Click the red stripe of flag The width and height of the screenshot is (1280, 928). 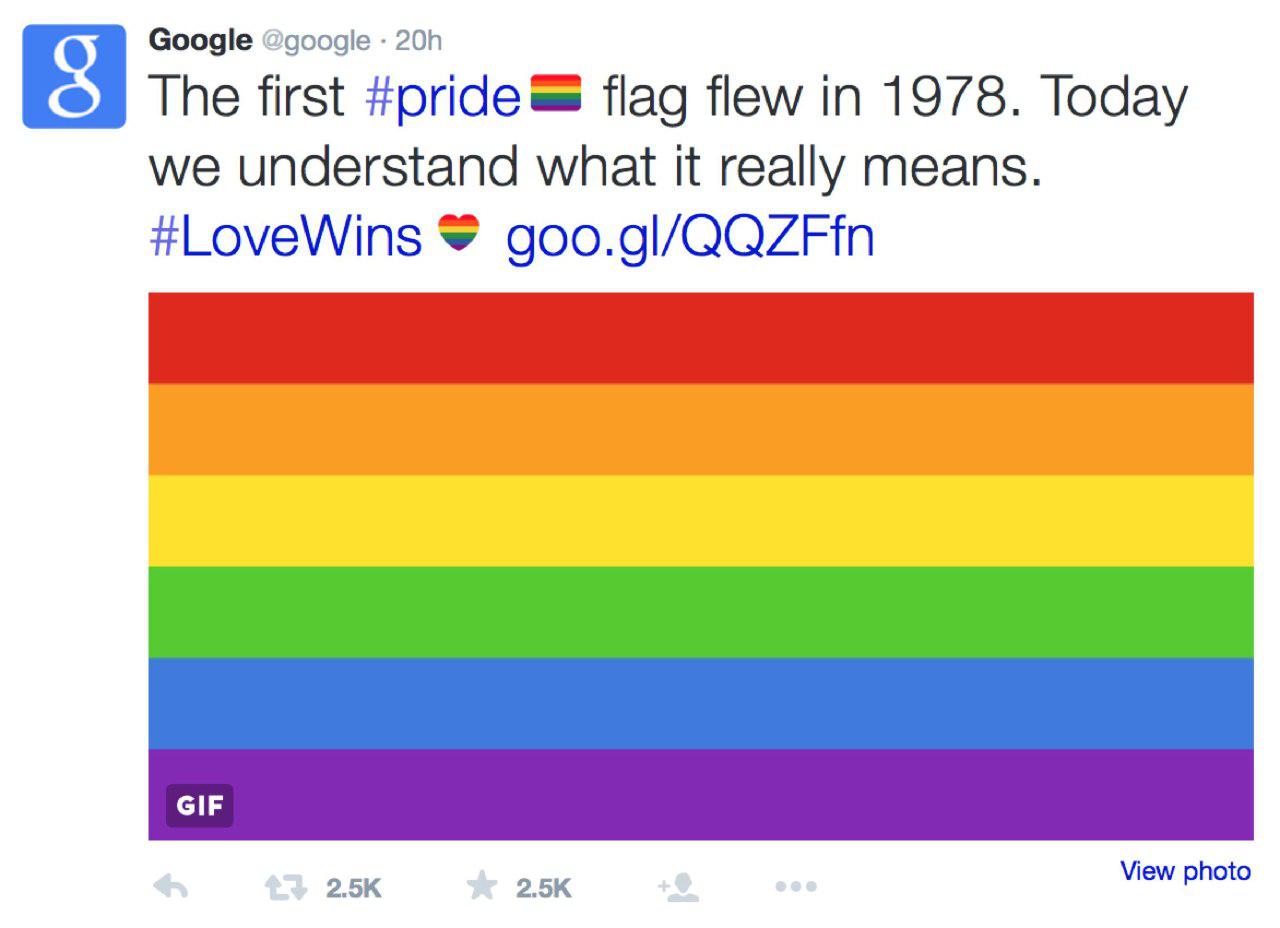tap(701, 338)
